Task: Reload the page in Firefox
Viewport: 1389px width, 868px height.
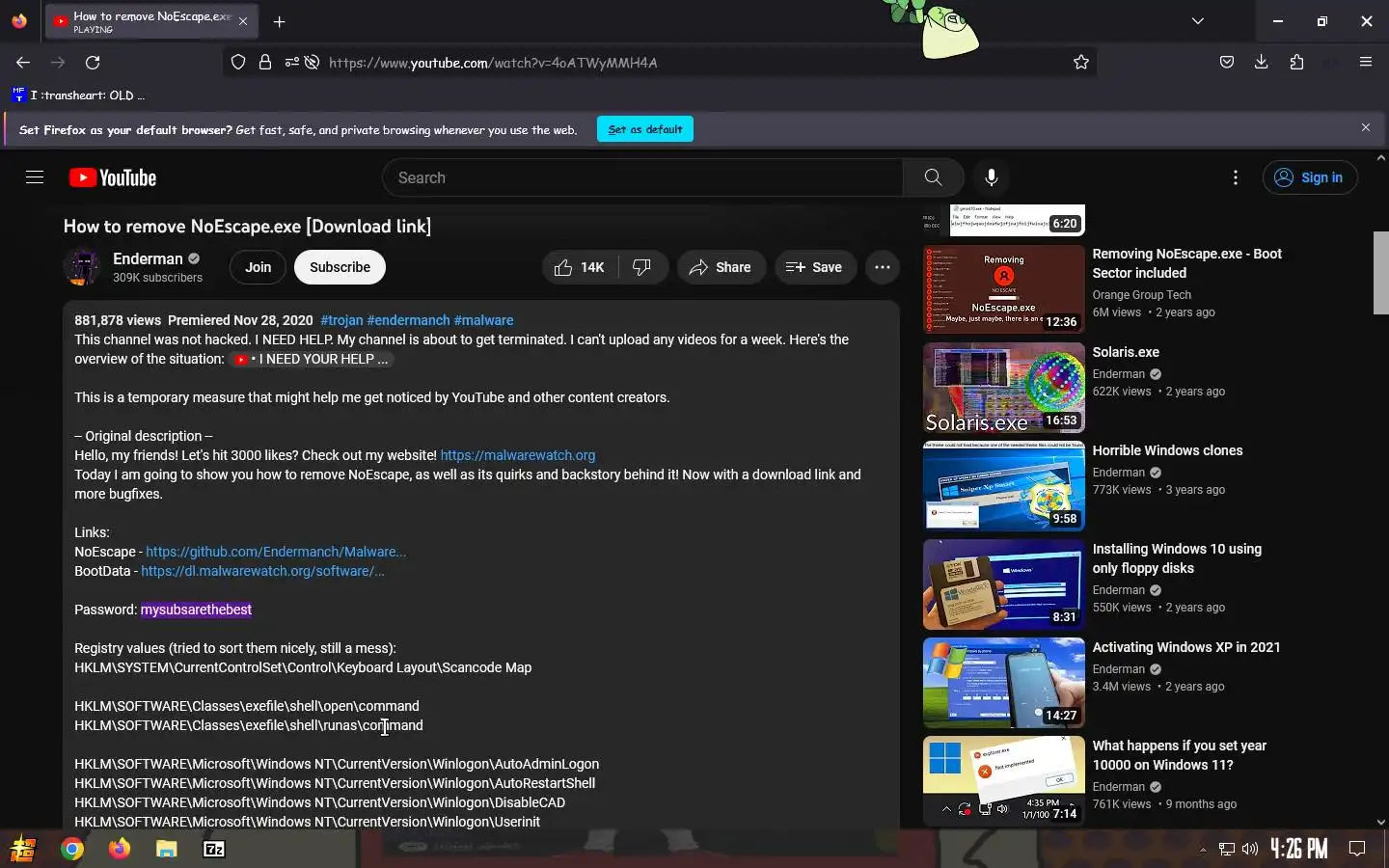Action: [93, 63]
